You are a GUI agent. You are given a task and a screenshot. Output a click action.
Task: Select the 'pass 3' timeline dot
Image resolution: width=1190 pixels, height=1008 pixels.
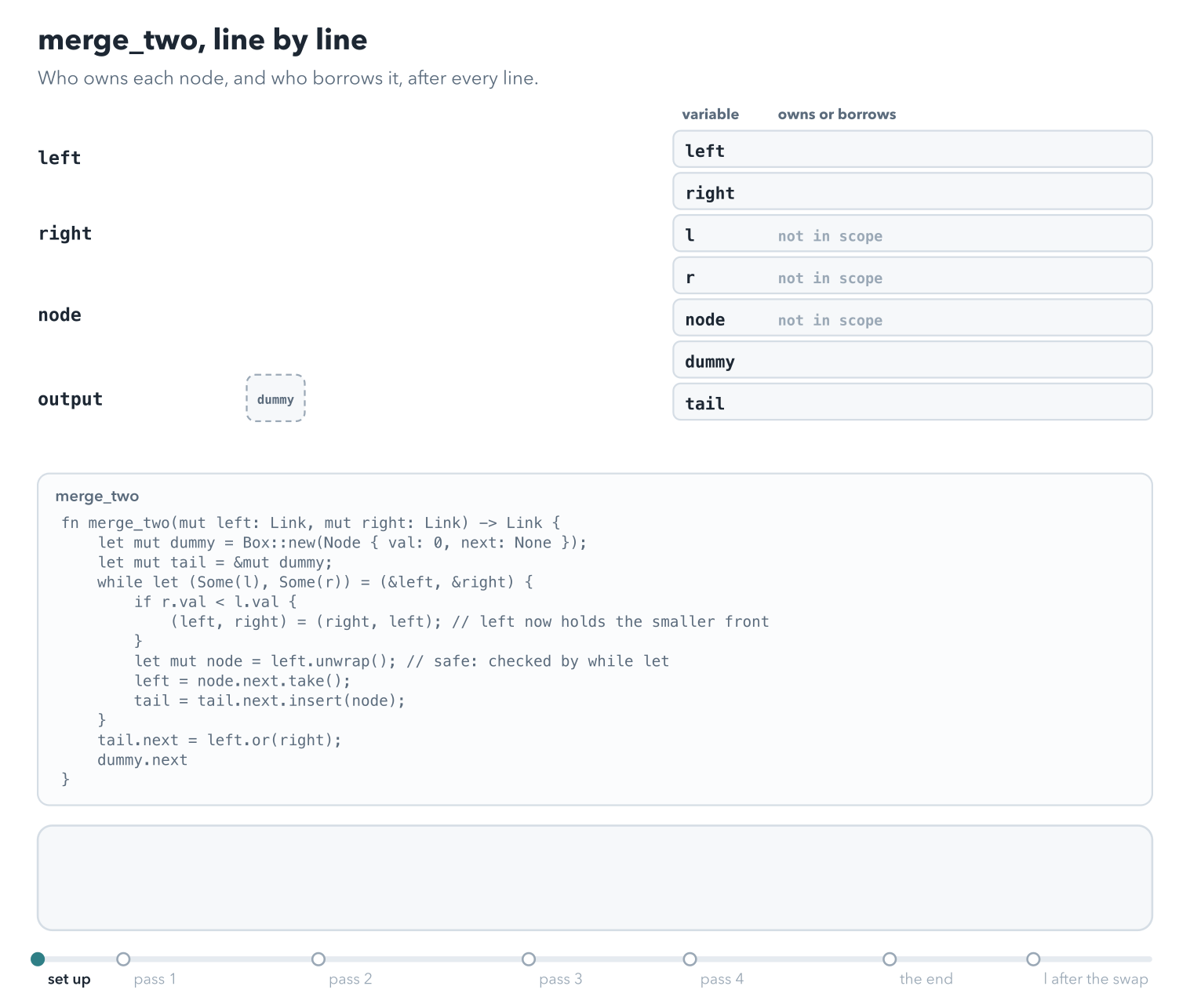tap(529, 959)
